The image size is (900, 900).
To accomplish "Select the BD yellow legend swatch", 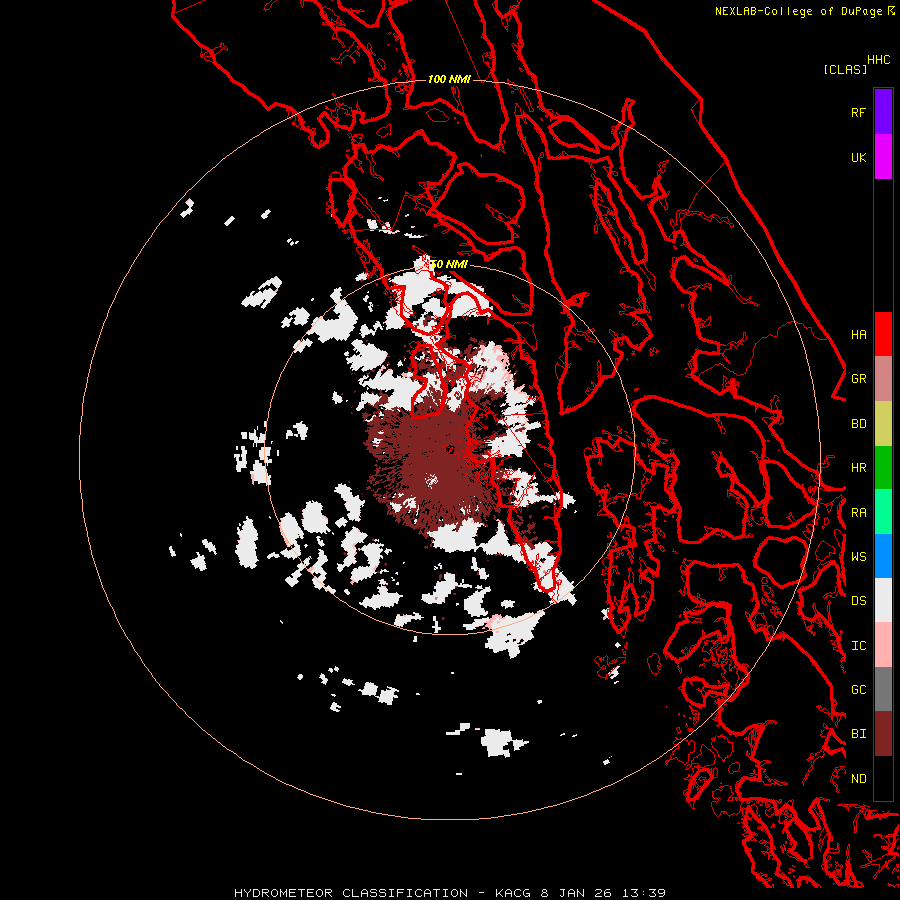I will point(883,423).
